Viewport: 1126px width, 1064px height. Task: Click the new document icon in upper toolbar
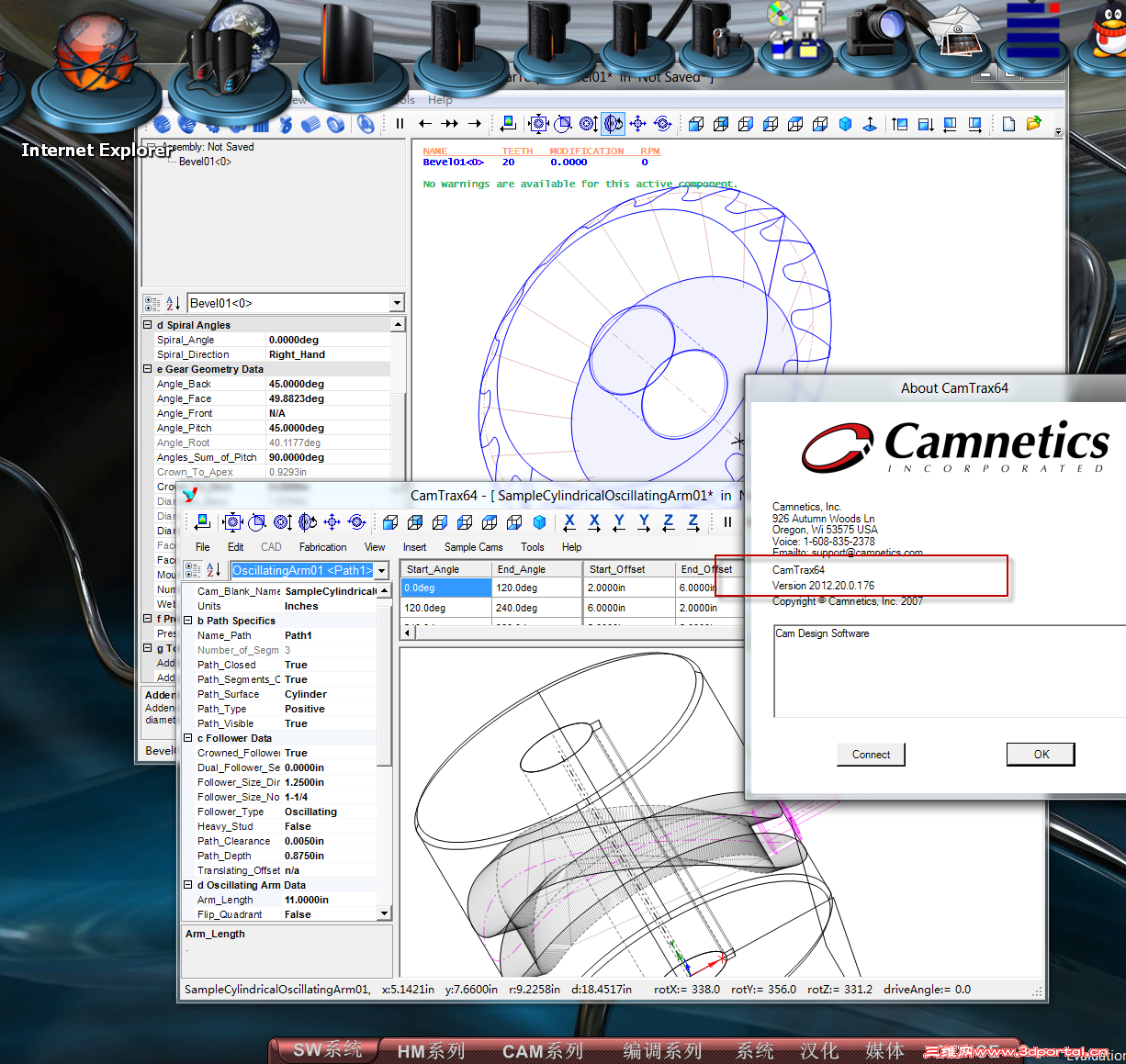1008,124
